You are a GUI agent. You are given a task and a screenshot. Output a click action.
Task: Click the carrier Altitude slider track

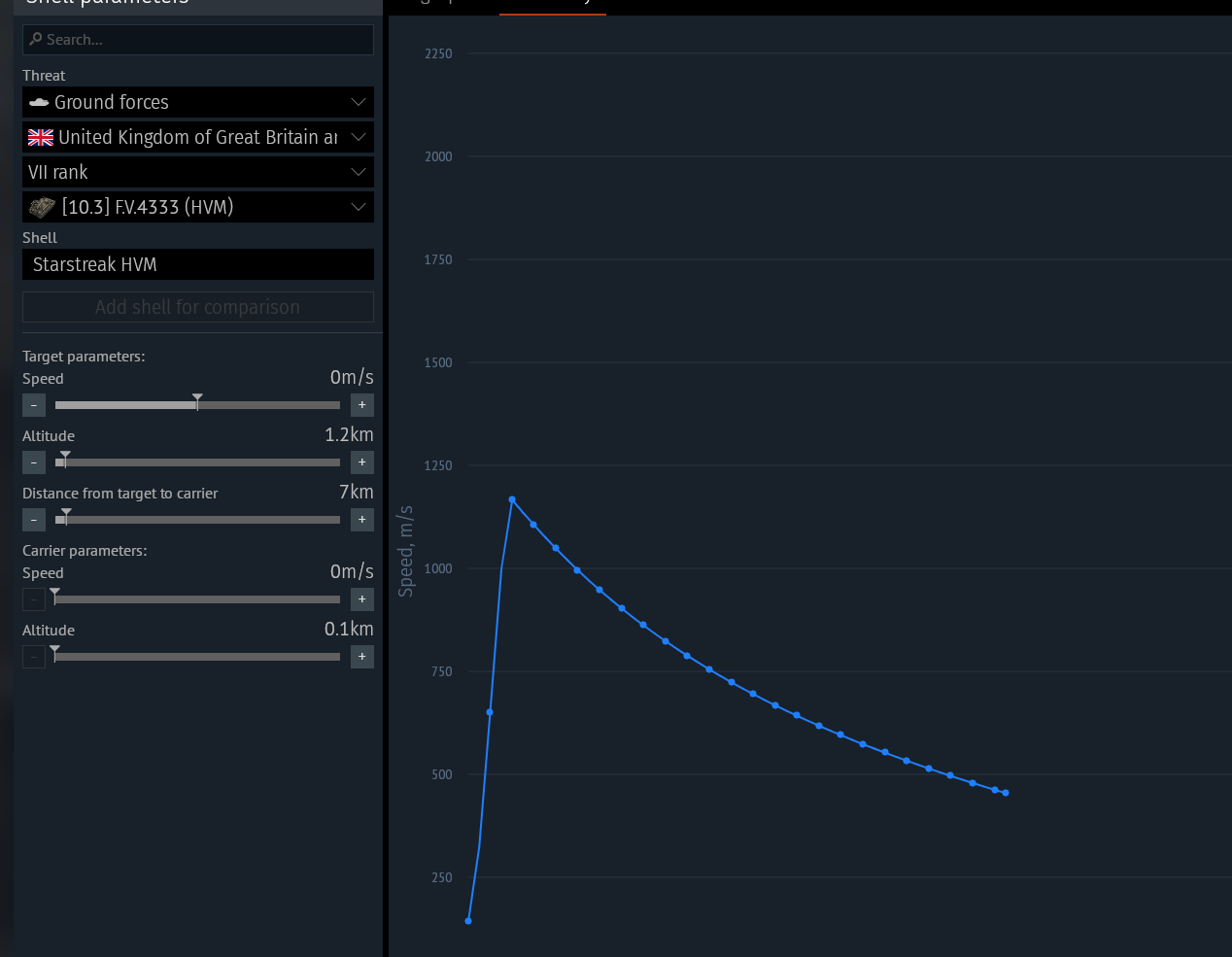click(198, 657)
